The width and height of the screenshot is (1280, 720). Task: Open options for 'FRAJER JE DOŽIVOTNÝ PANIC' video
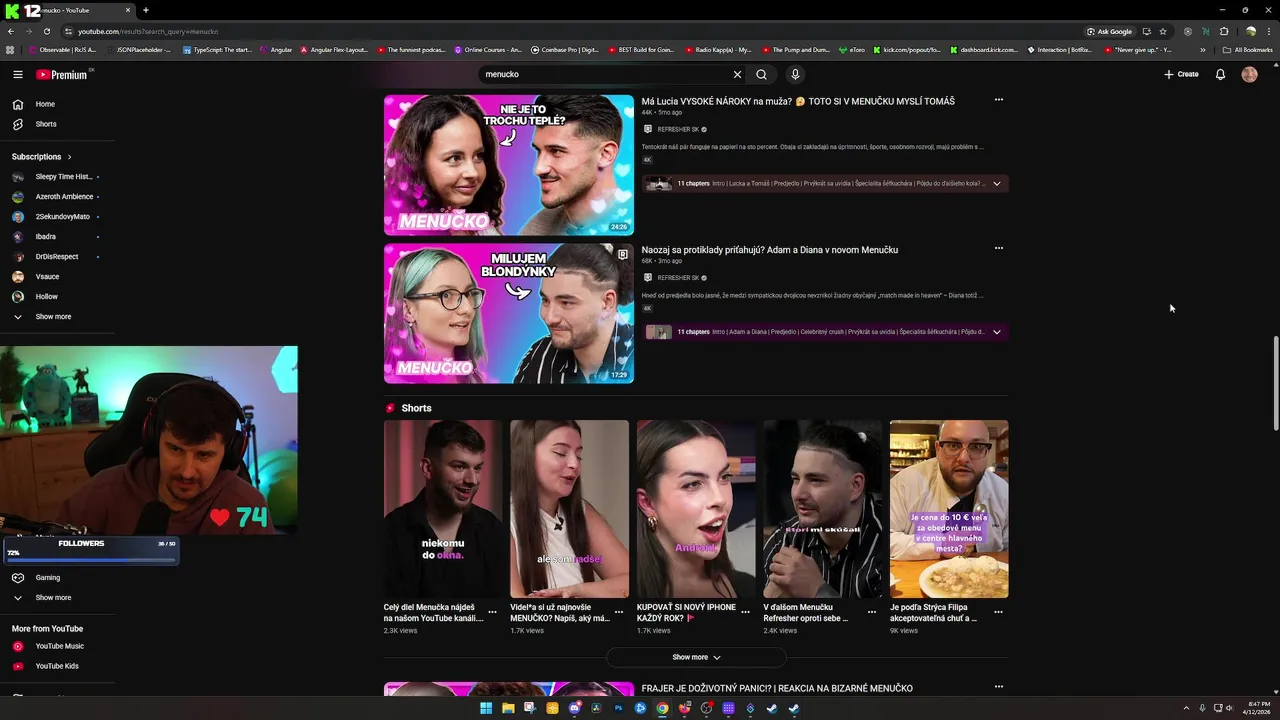(998, 687)
